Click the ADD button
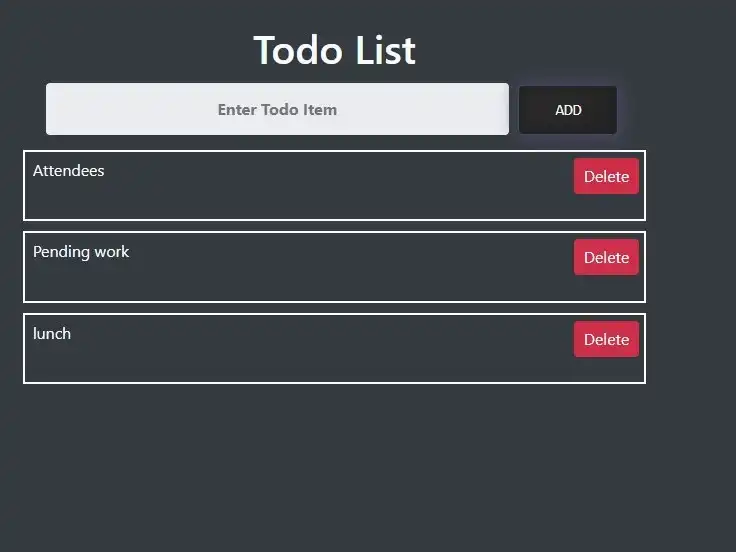 tap(568, 110)
